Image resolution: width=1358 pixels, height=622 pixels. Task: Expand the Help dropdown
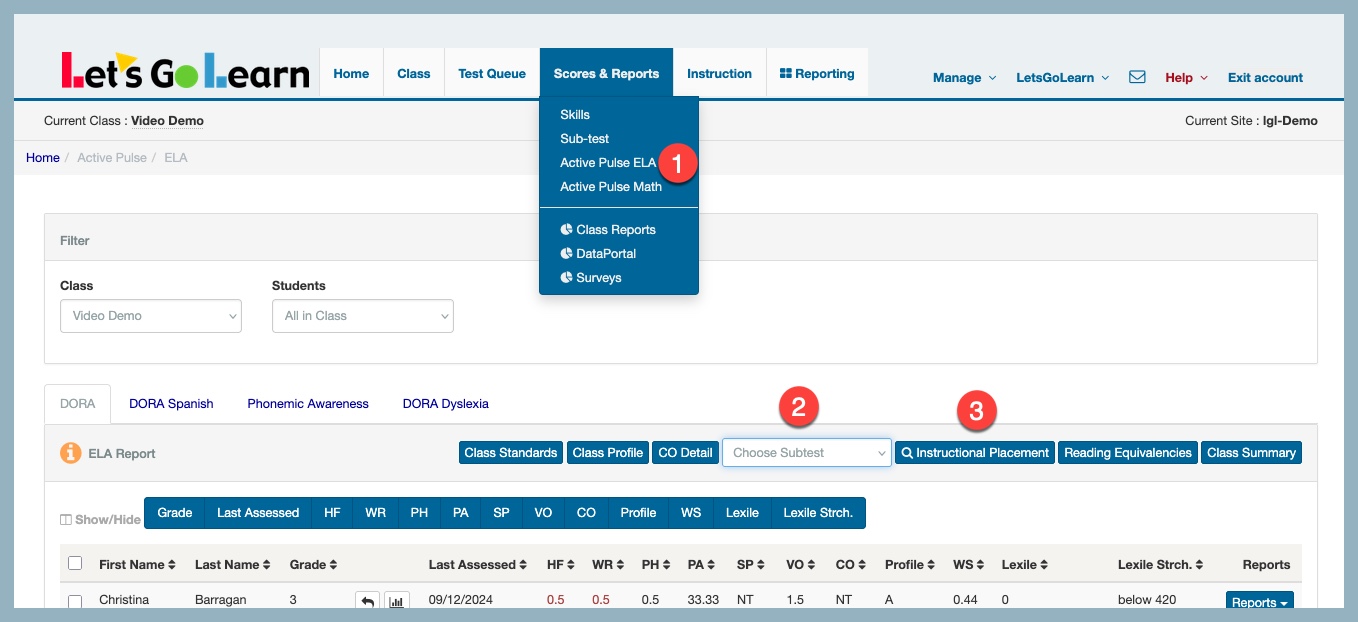(1187, 77)
